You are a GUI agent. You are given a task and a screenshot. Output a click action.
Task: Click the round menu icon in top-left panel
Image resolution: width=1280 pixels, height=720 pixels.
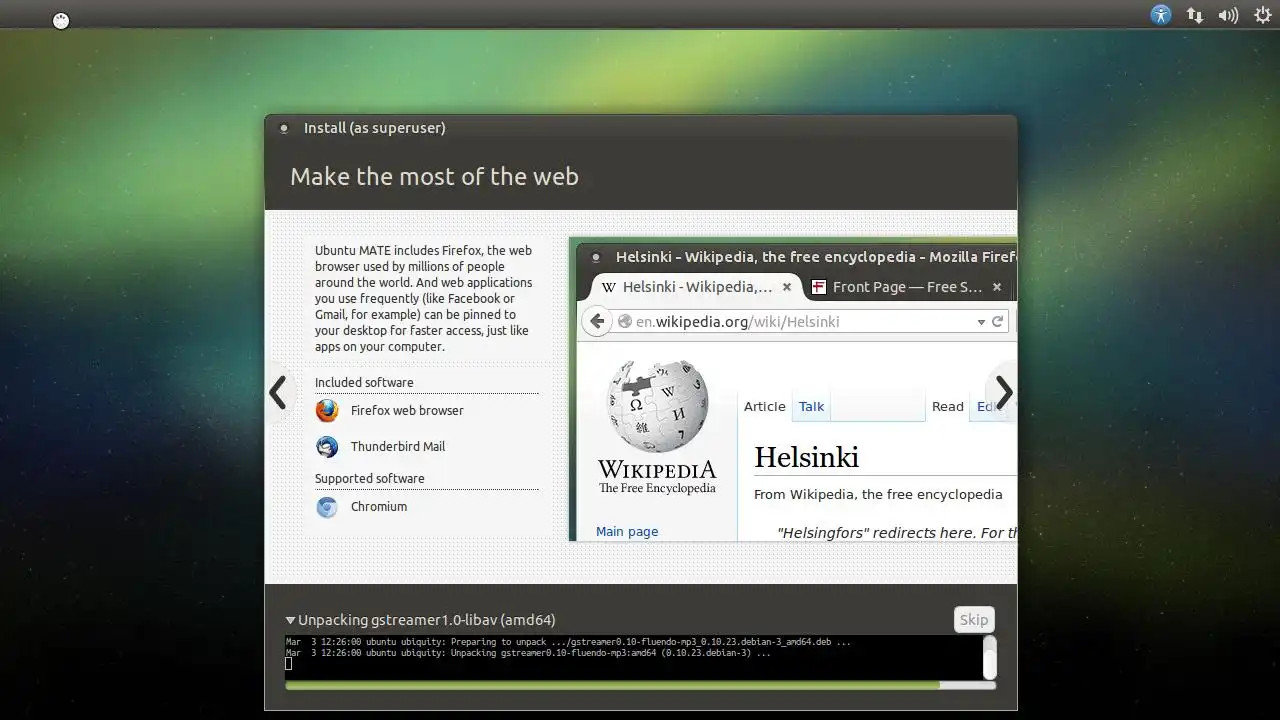[61, 20]
